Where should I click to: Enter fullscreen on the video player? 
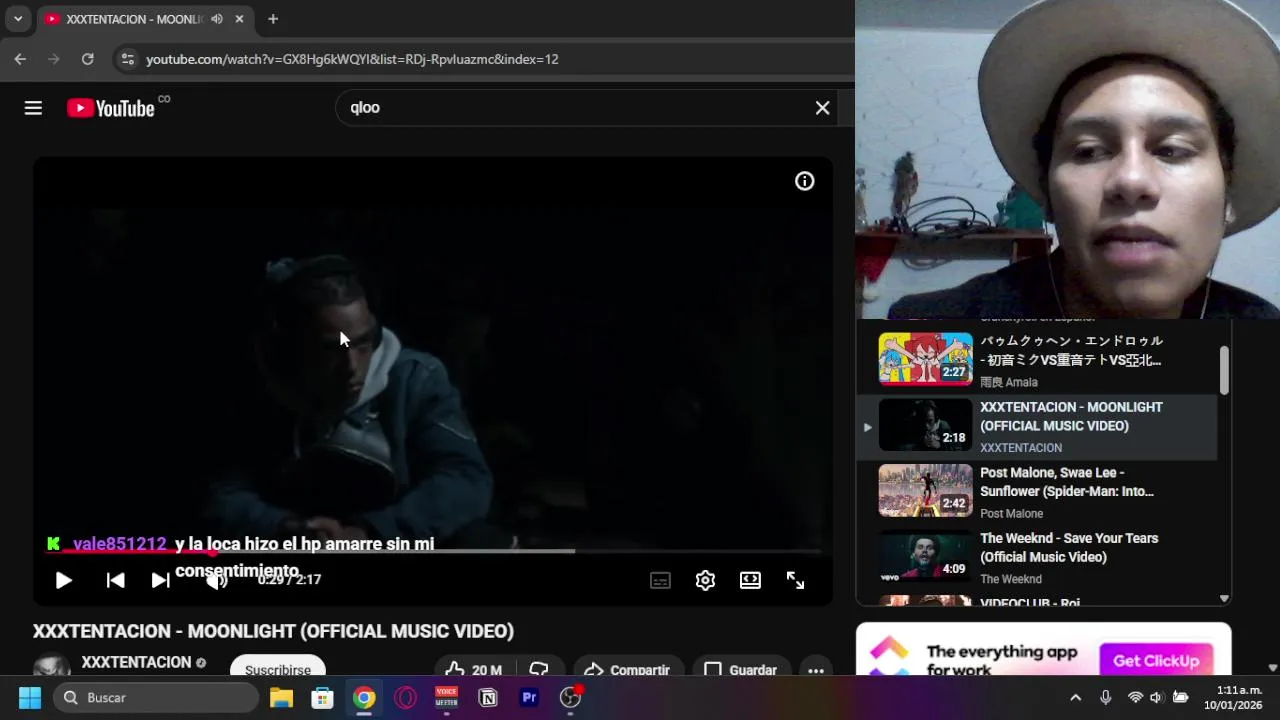point(795,580)
